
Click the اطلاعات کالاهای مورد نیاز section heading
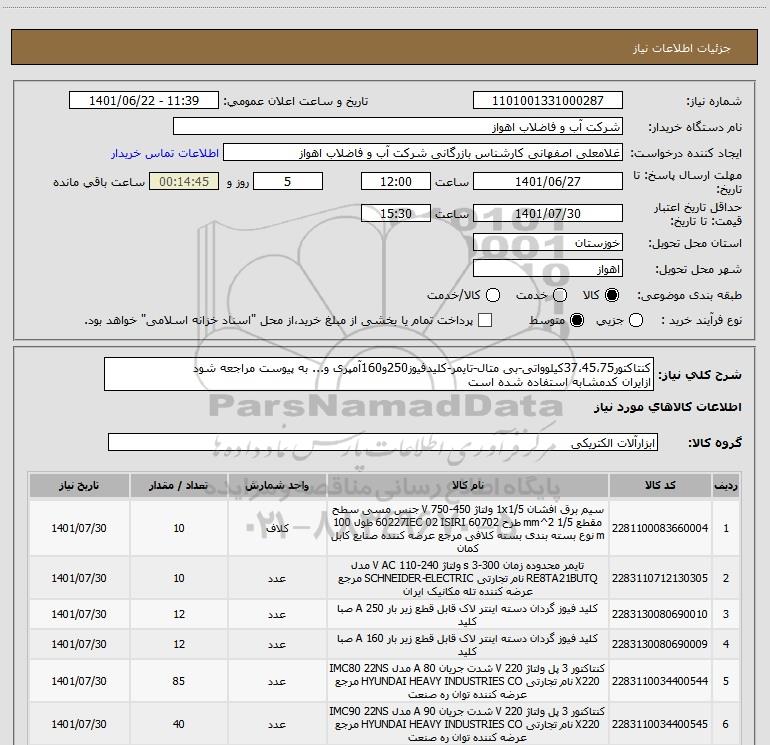click(668, 407)
